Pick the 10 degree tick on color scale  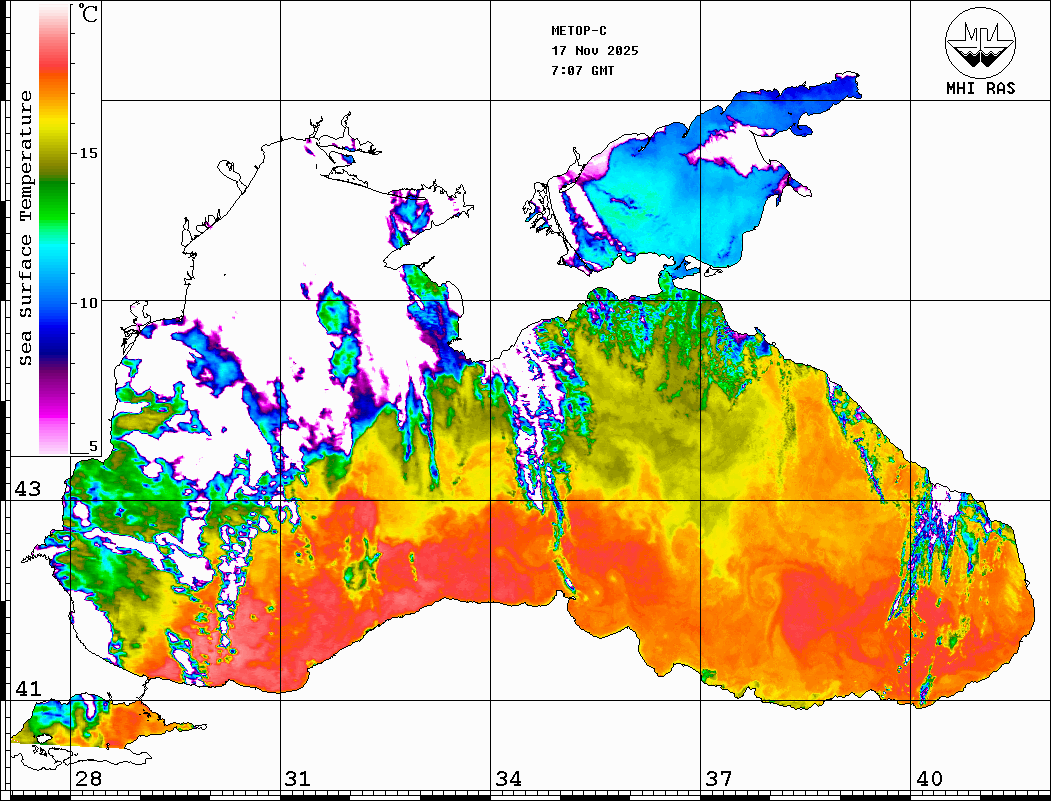(x=89, y=302)
